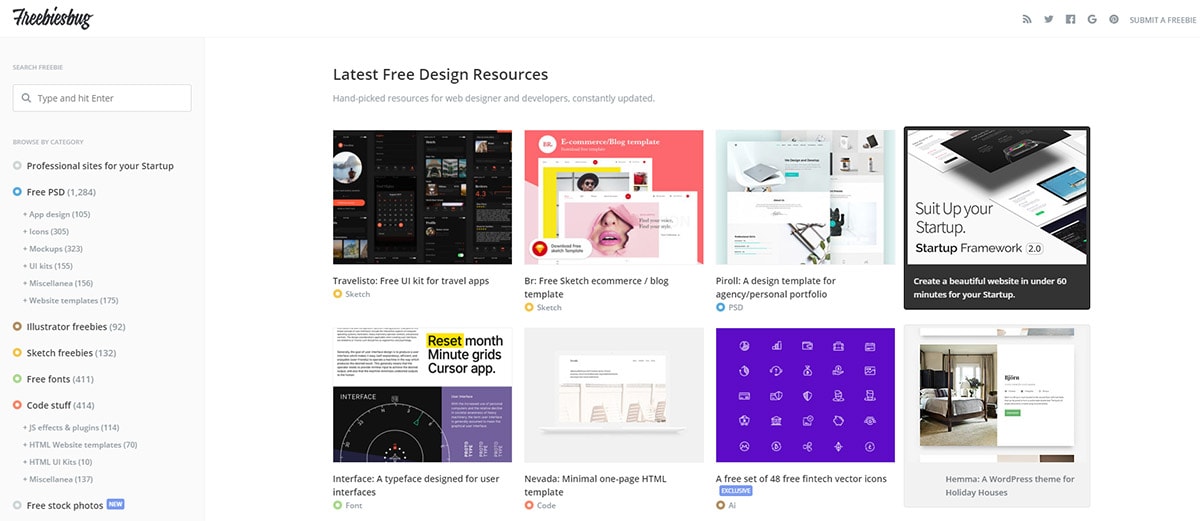Open the Mockups subcategory
The image size is (1200, 521).
[x=53, y=249]
